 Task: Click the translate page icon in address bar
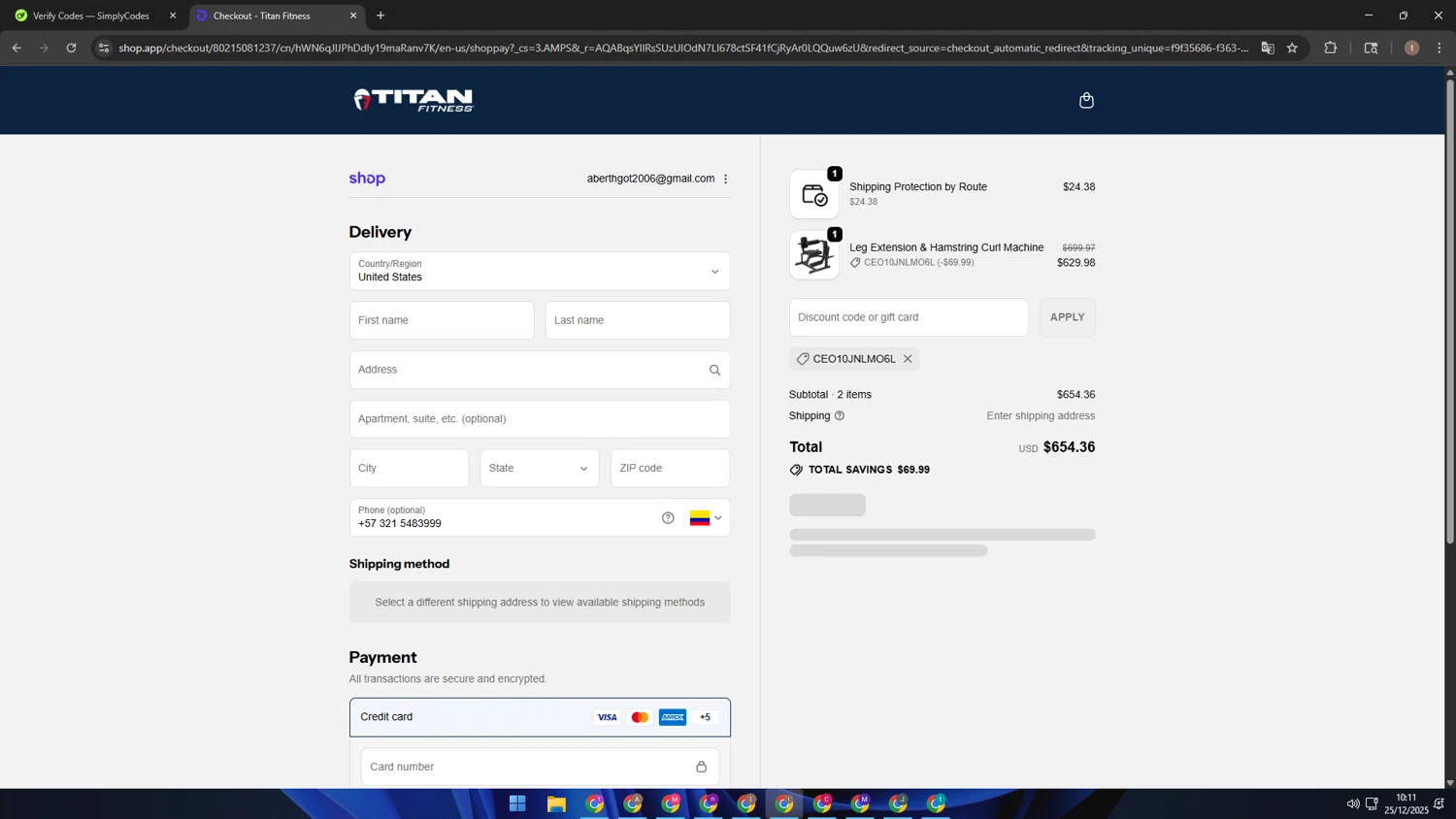1268,48
